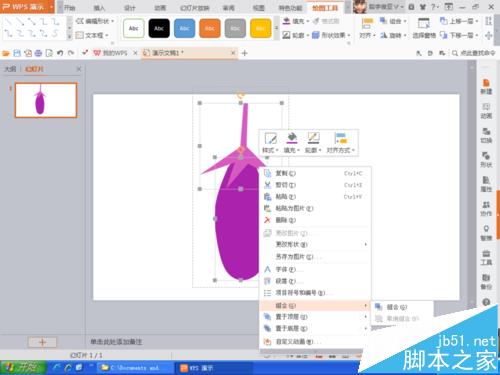Viewport: 500px width, 375px height.
Task: Apply the white Abc shape style
Action: coord(134,28)
